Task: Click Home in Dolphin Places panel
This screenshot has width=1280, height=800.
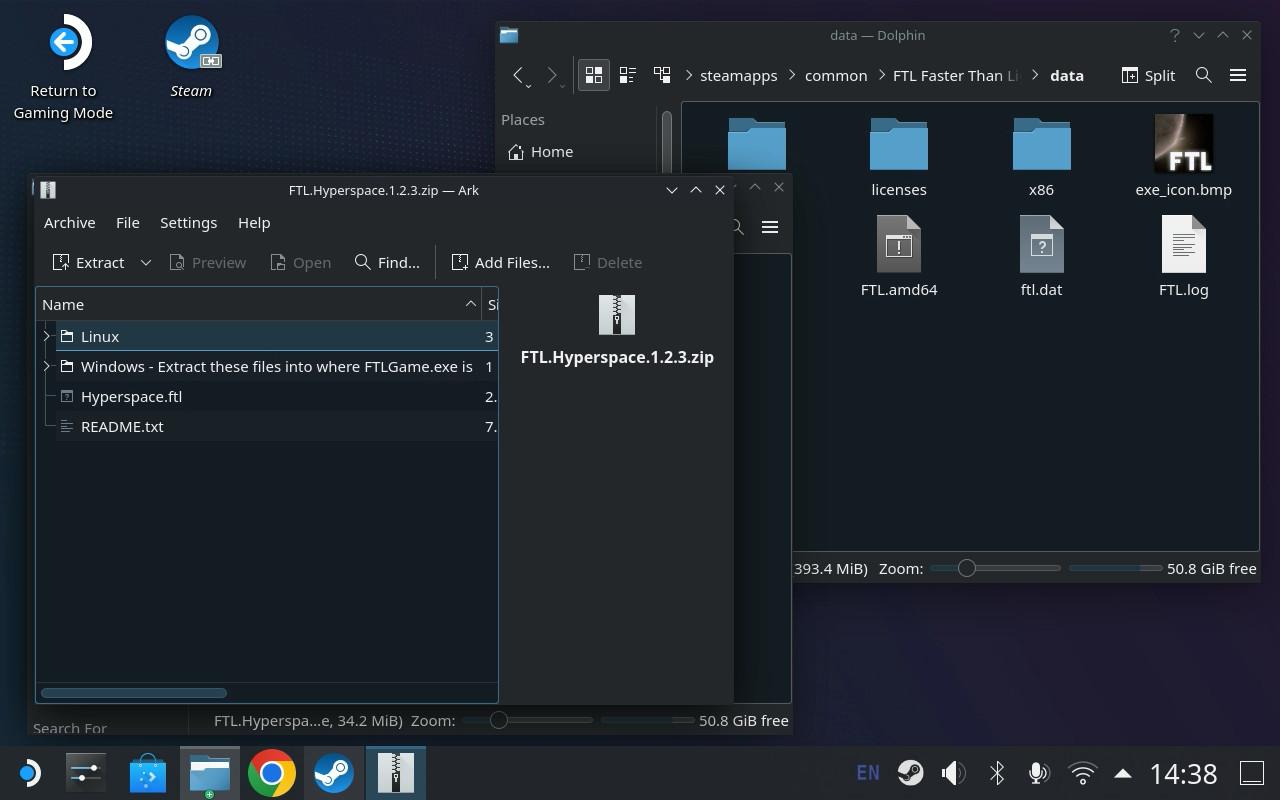Action: click(x=541, y=151)
